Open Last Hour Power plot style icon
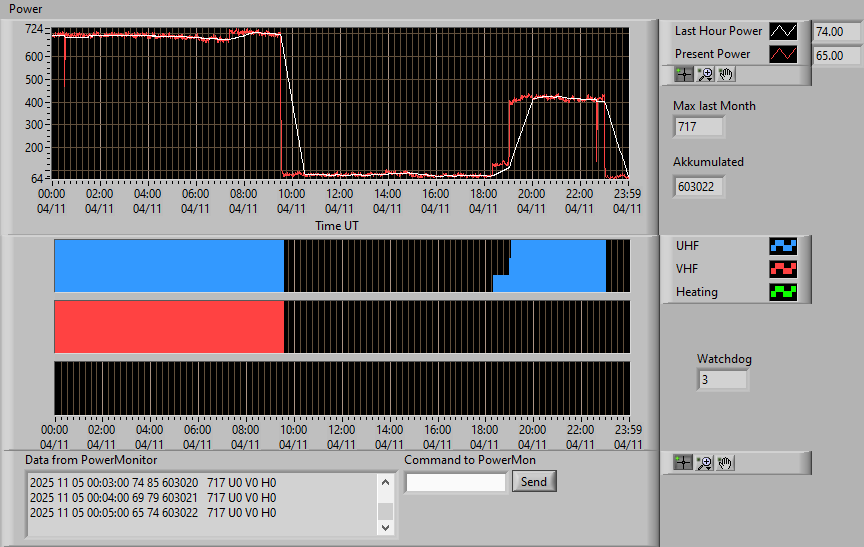 click(x=783, y=31)
